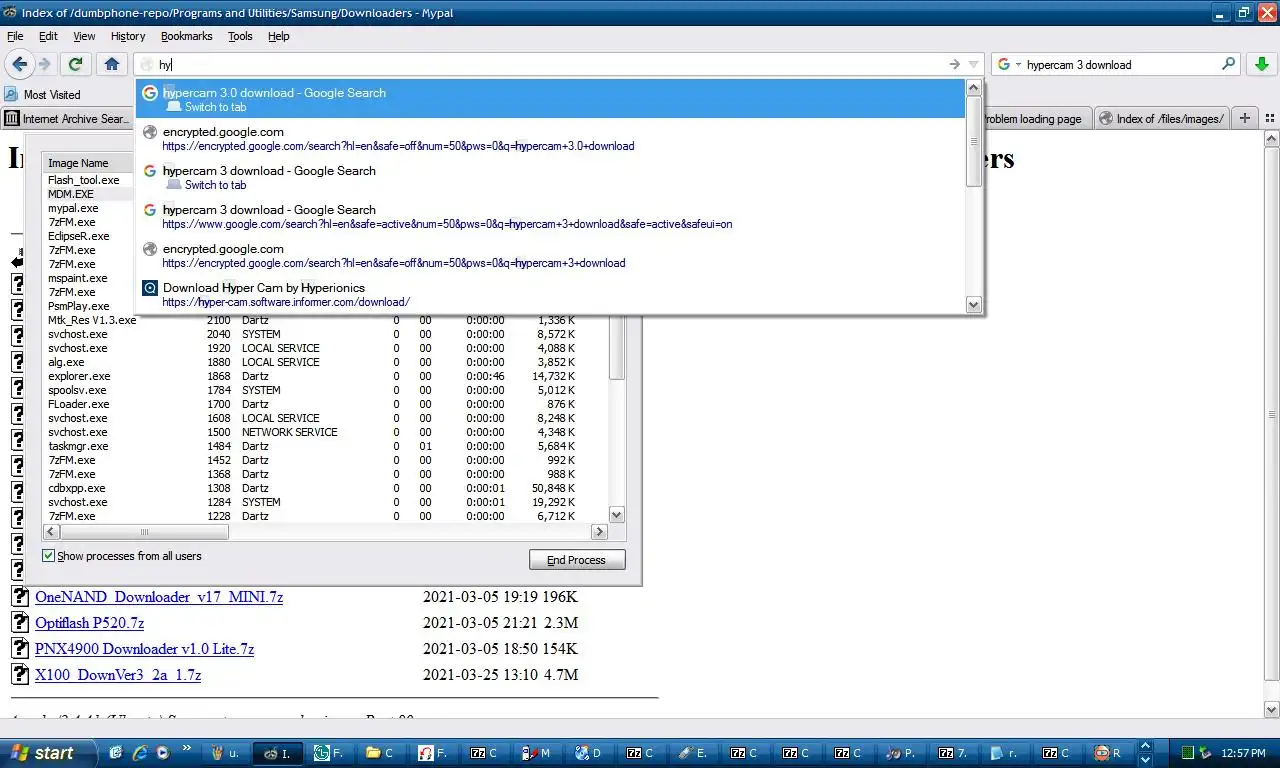
Task: Click the Windows start button
Action: tap(47, 753)
